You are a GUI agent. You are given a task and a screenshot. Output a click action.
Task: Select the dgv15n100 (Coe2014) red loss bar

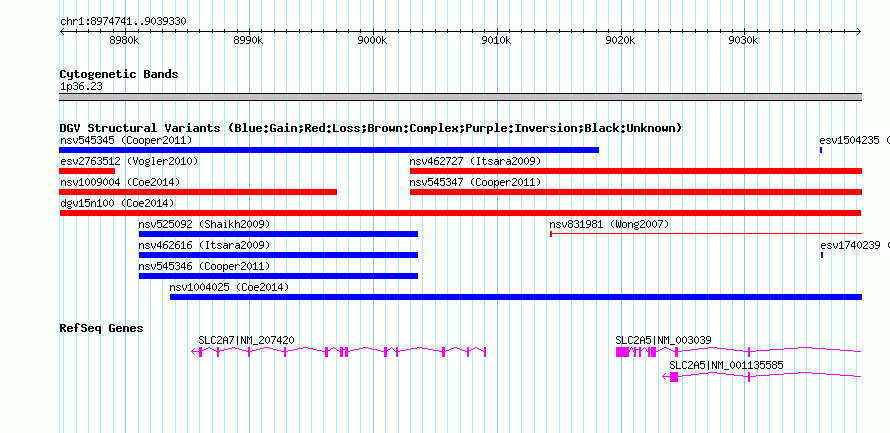460,213
